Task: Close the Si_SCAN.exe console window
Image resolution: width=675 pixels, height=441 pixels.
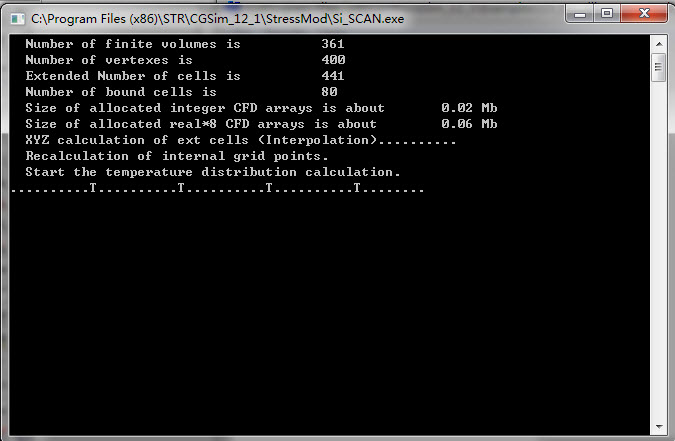Action: 644,13
